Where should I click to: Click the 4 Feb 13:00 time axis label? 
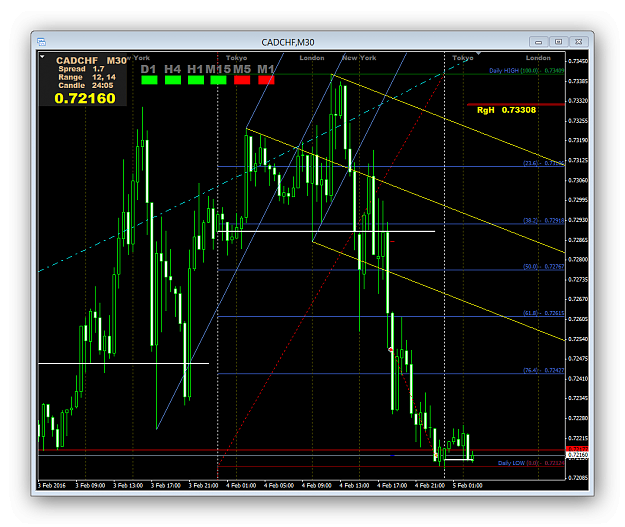point(354,486)
